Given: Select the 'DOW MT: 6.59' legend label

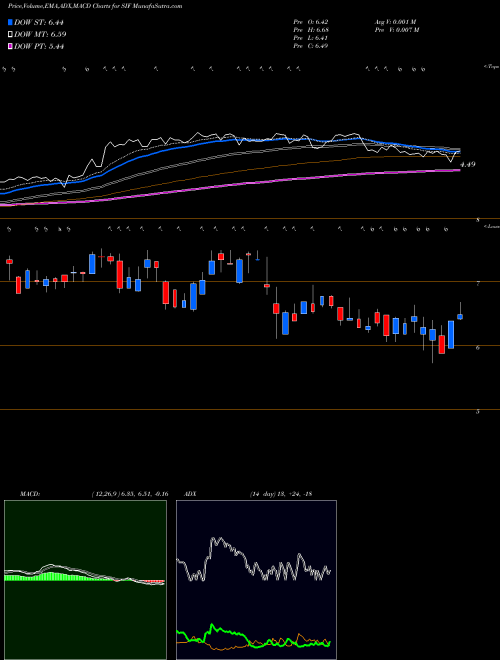Looking at the screenshot, I should pos(40,34).
